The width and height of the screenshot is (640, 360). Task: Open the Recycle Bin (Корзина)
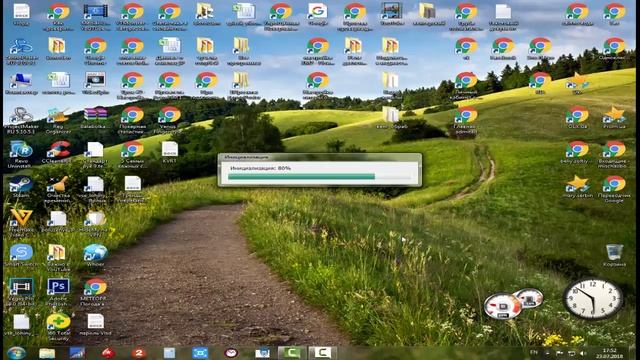coord(614,255)
